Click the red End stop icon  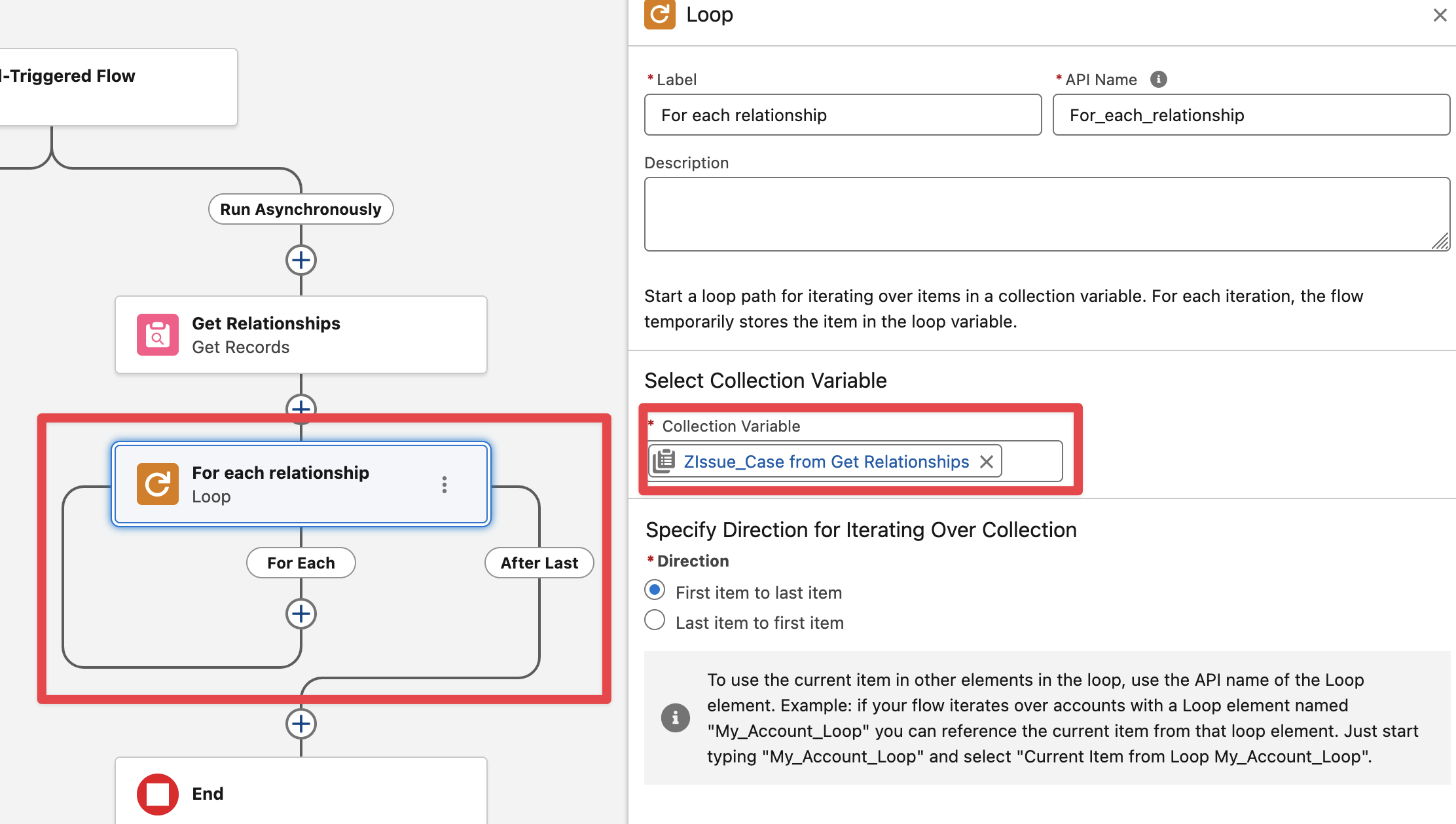pos(157,794)
